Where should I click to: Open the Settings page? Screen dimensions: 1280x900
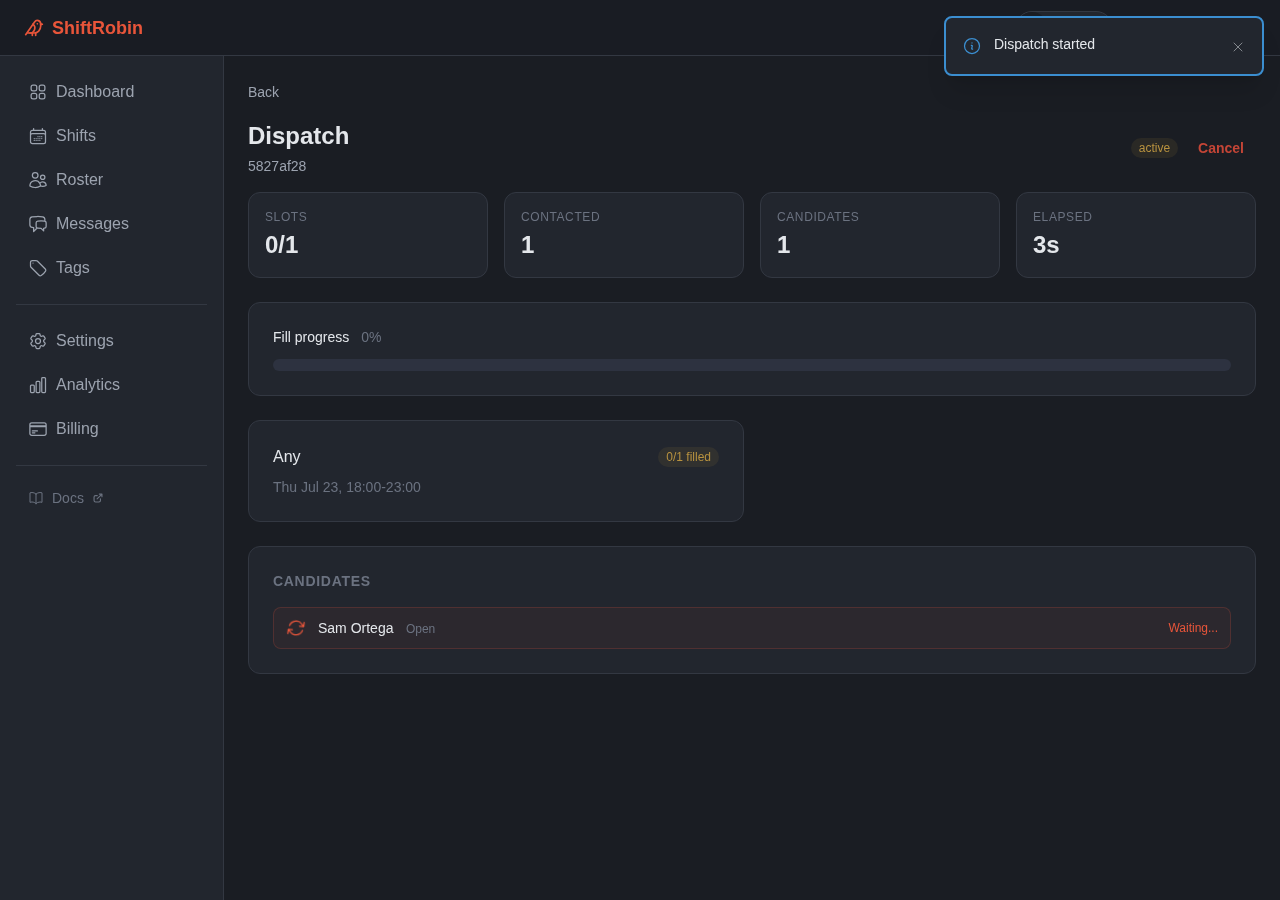tap(112, 341)
